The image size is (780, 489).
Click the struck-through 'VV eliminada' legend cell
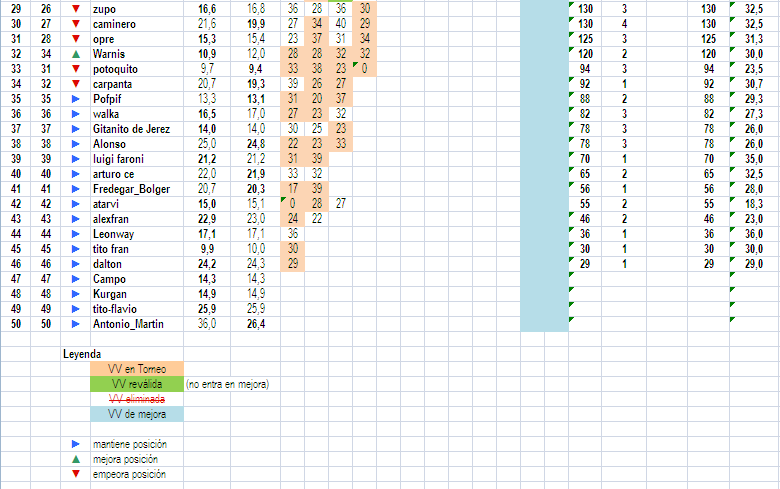(137, 399)
